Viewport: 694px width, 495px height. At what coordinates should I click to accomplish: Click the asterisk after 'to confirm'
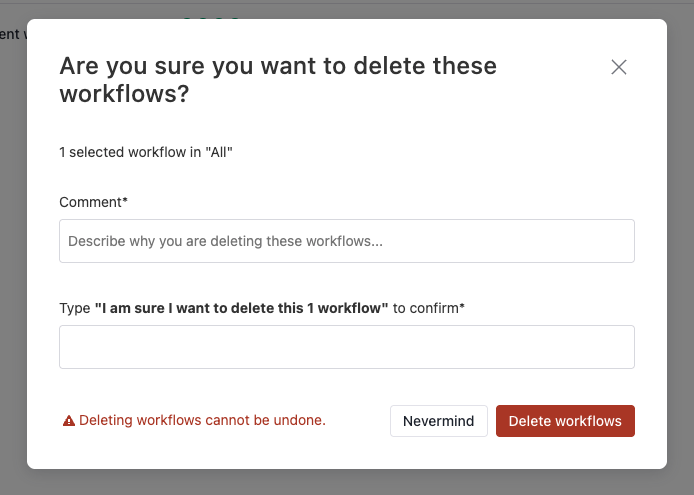click(462, 306)
